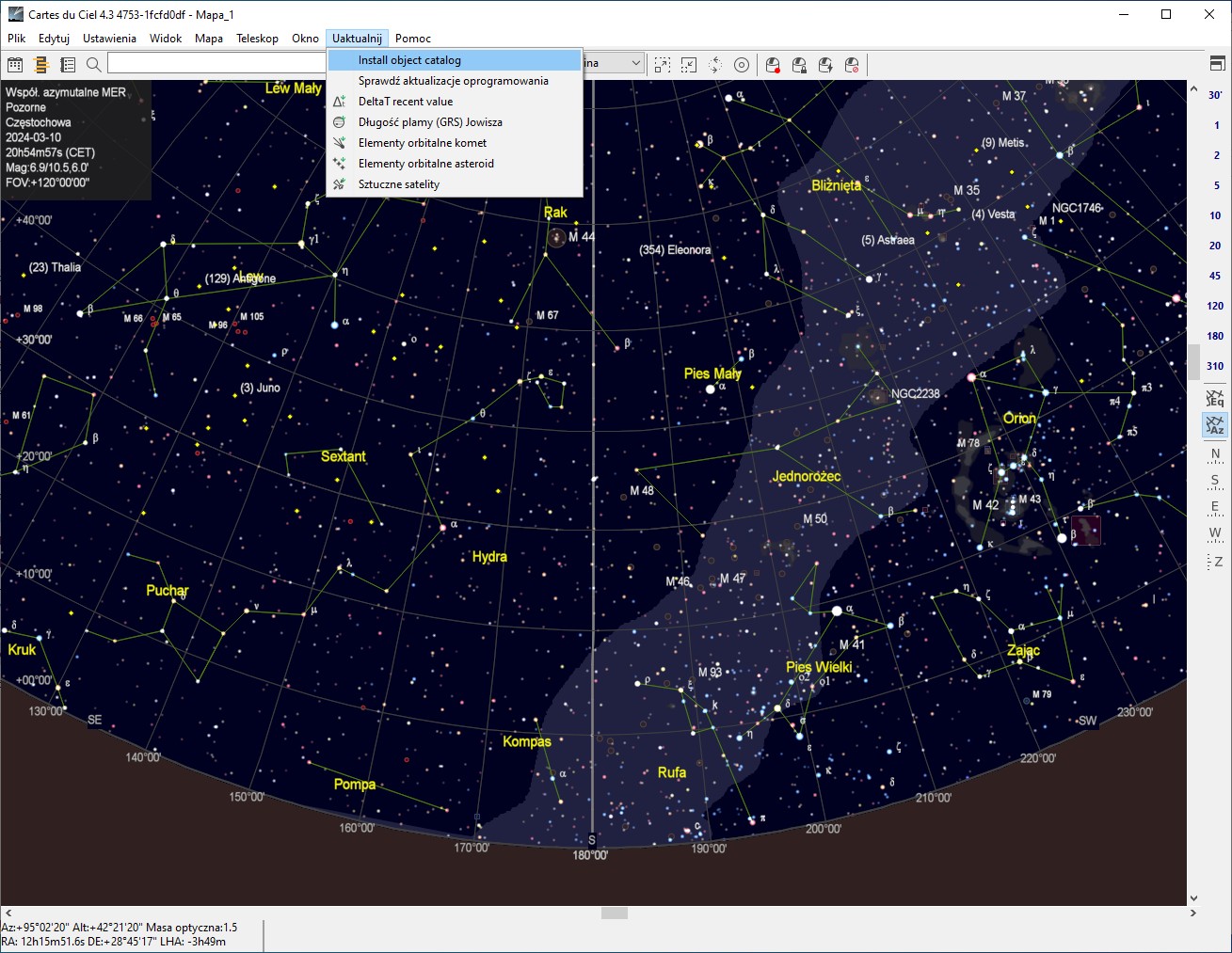Show the horizon facing North
The height and width of the screenshot is (953, 1232).
(1215, 455)
